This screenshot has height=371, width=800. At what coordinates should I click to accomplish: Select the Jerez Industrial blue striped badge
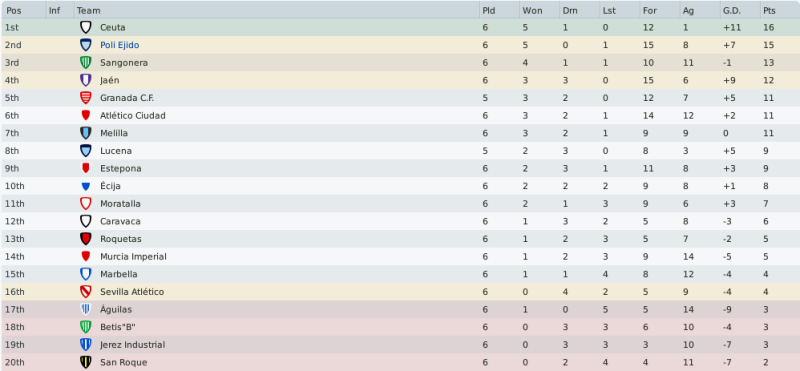coord(86,344)
